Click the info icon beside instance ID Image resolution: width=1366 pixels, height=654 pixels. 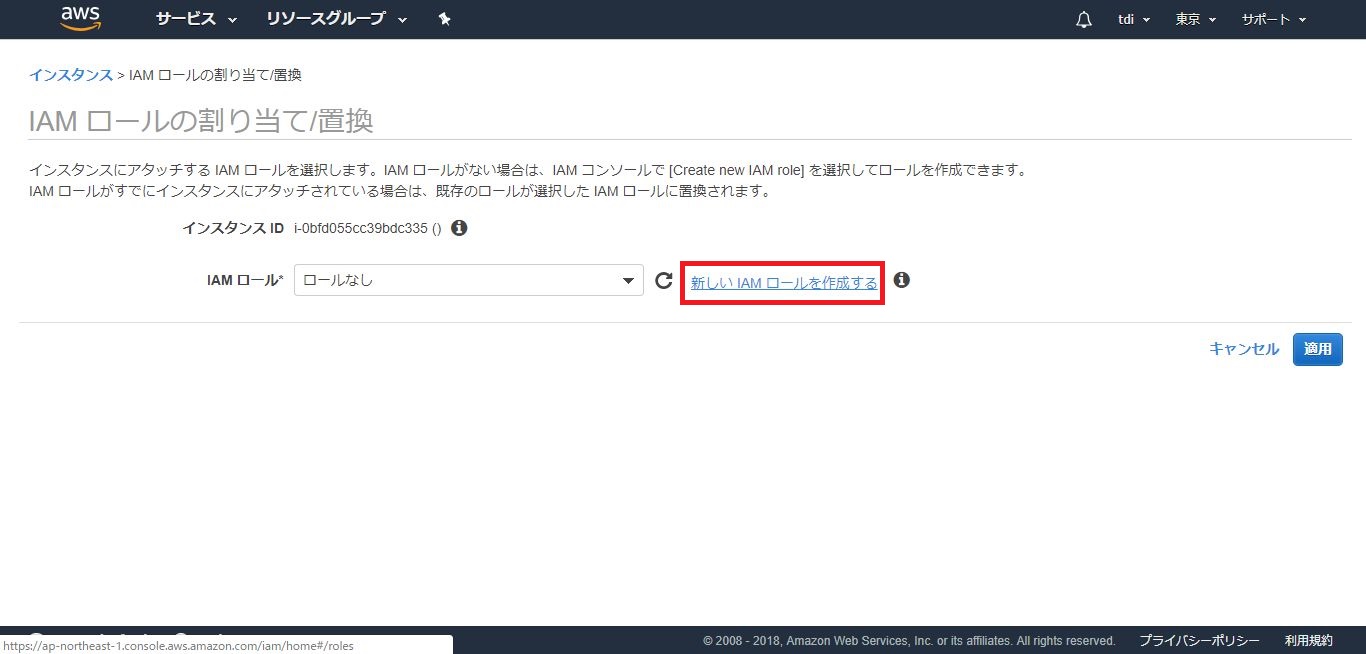click(459, 228)
